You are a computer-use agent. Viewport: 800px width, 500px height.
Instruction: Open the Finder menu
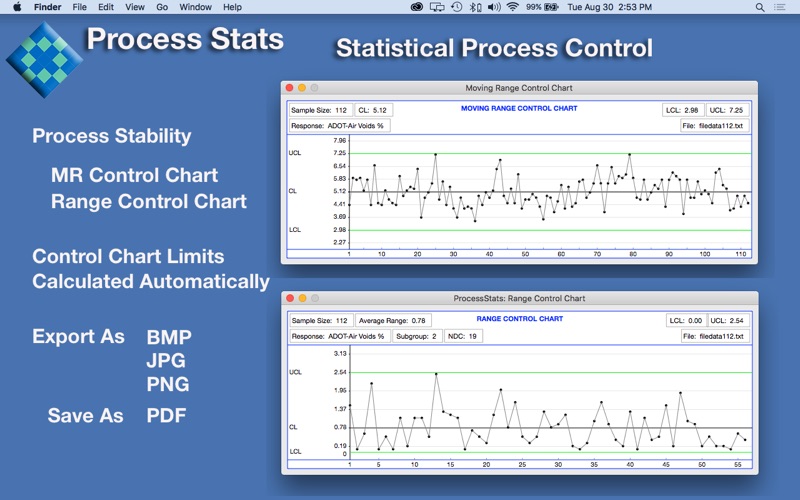tap(47, 7)
